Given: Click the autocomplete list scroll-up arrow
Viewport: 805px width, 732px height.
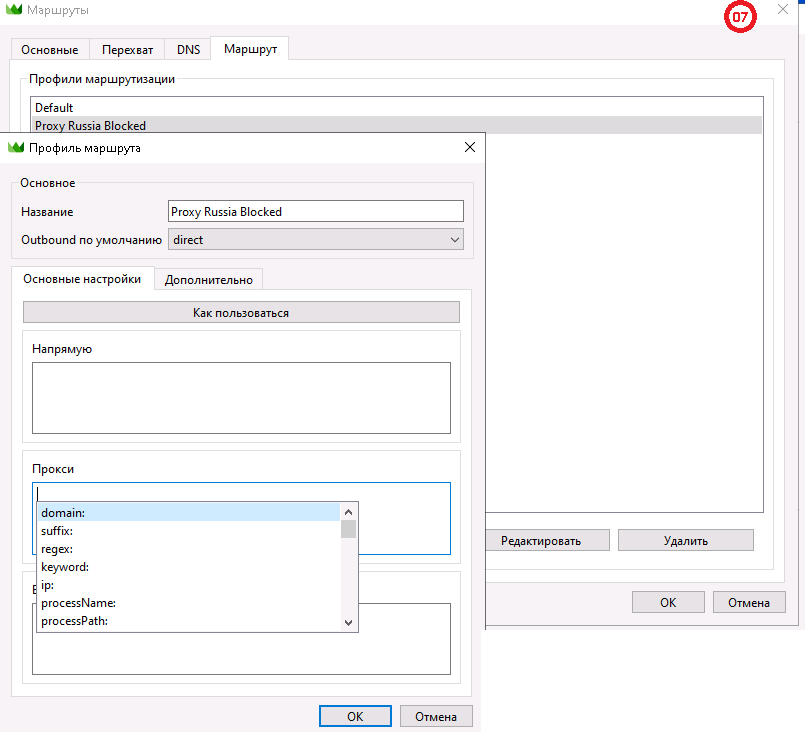Looking at the screenshot, I should (348, 512).
